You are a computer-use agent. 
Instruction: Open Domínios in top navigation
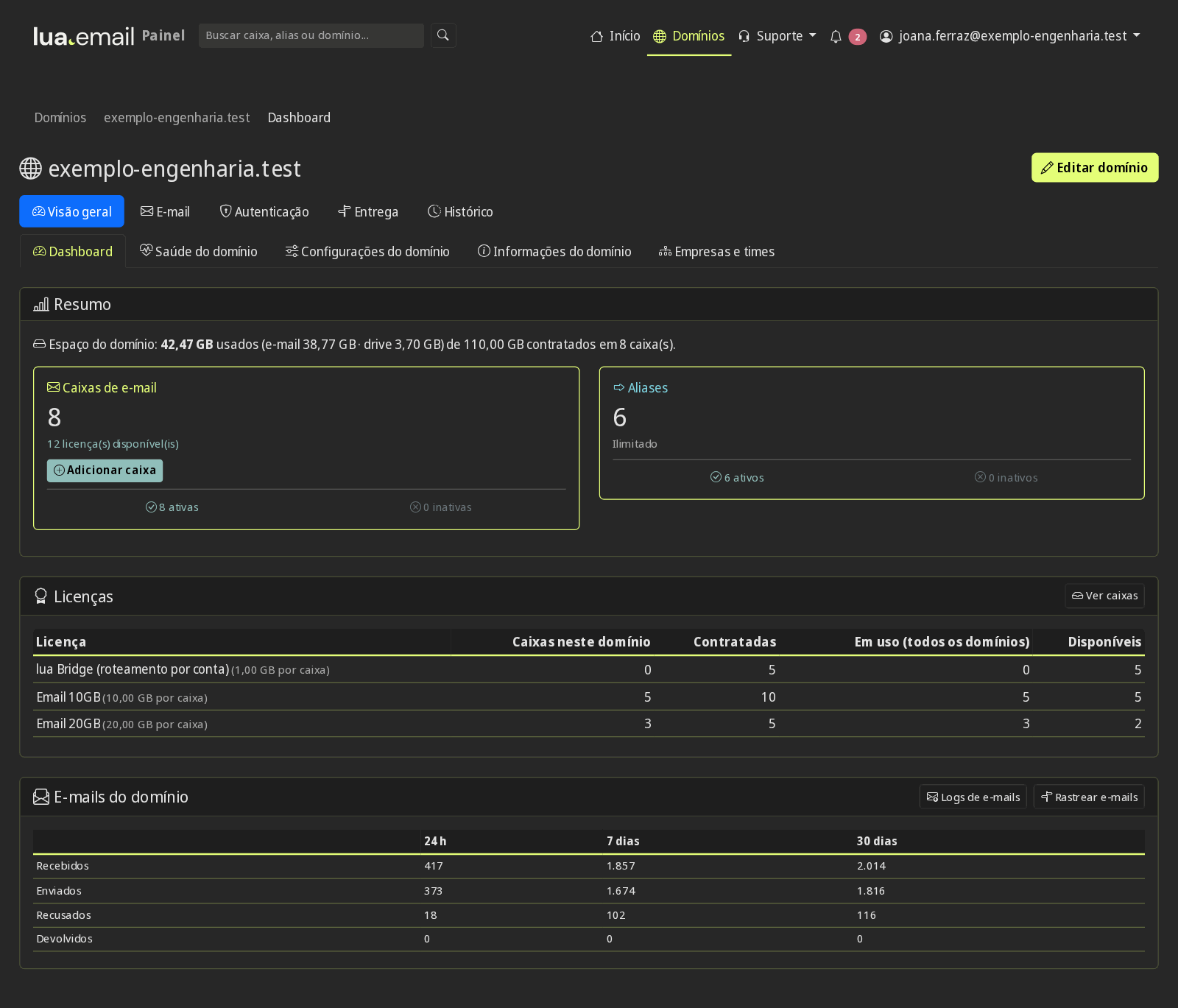click(689, 36)
